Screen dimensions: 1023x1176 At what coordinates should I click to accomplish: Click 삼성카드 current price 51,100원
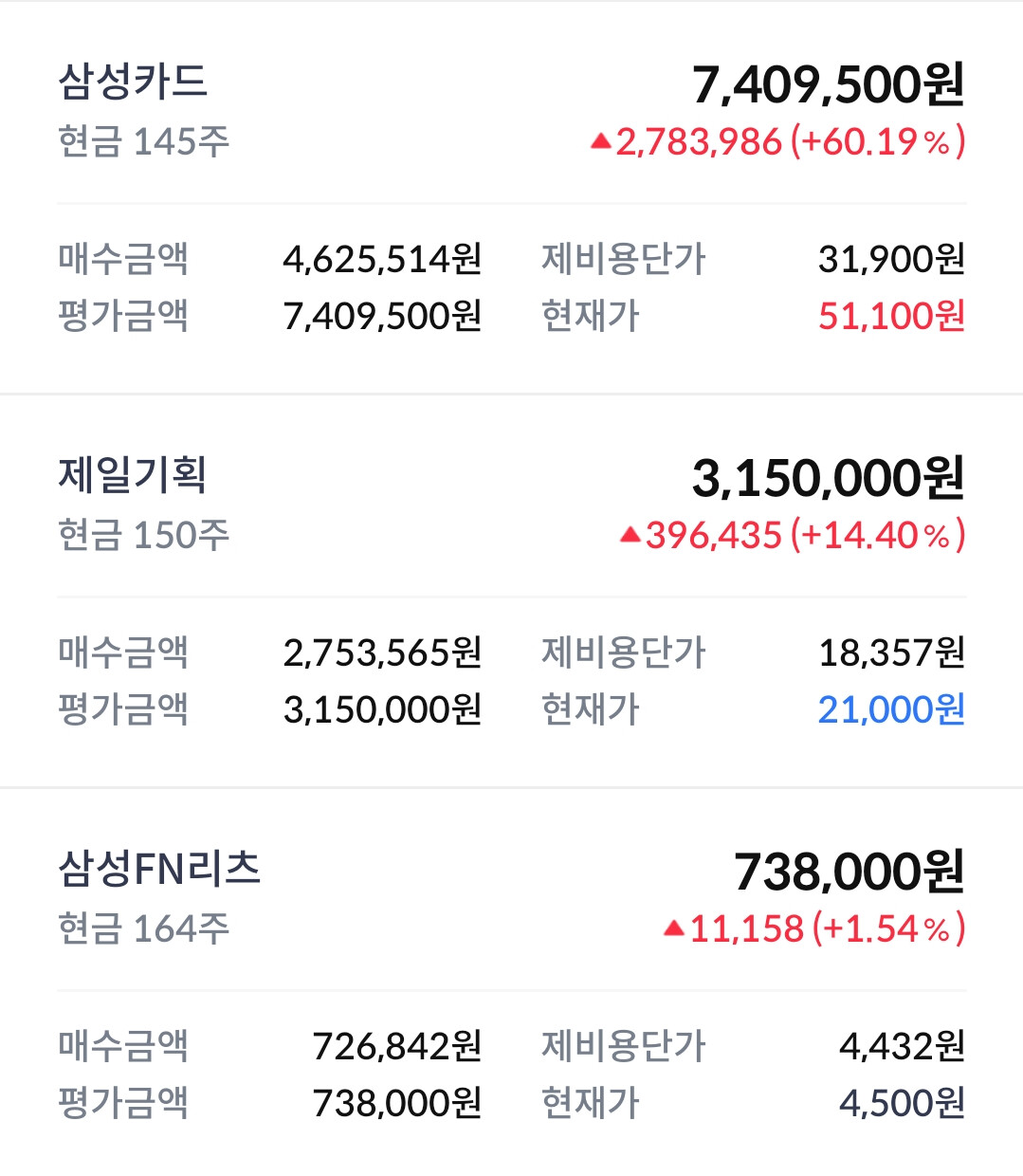[x=891, y=316]
